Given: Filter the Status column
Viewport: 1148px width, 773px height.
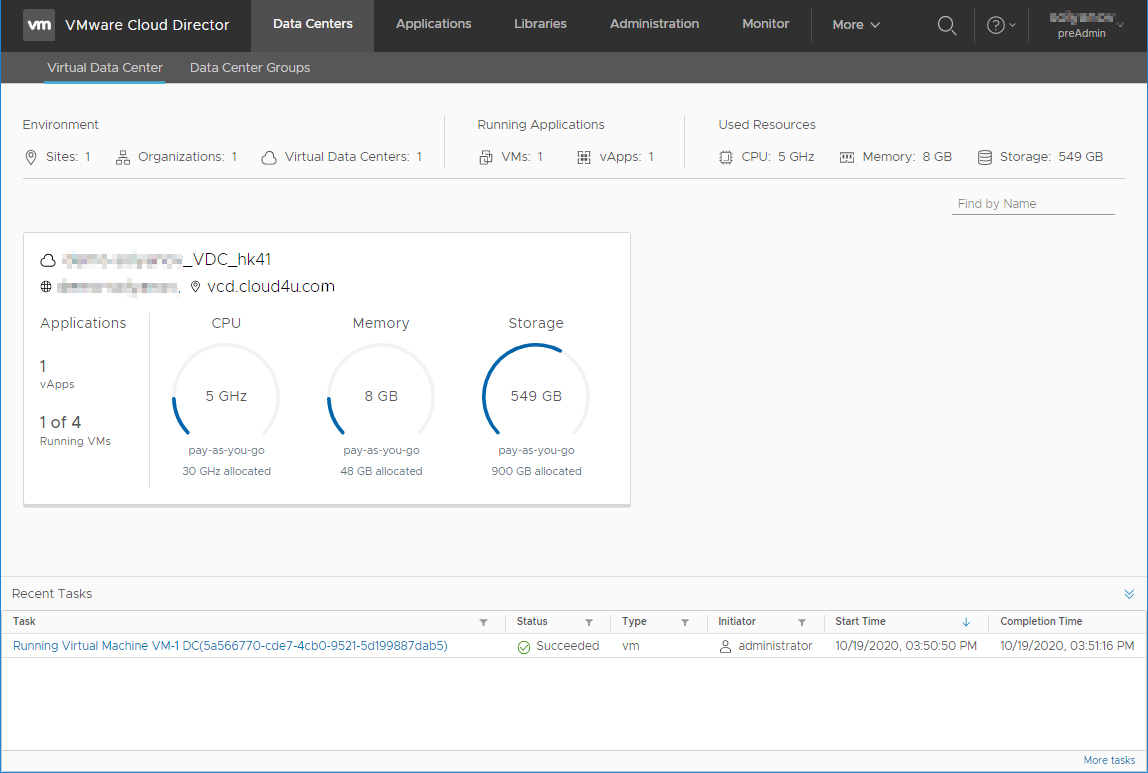Looking at the screenshot, I should pyautogui.click(x=589, y=622).
